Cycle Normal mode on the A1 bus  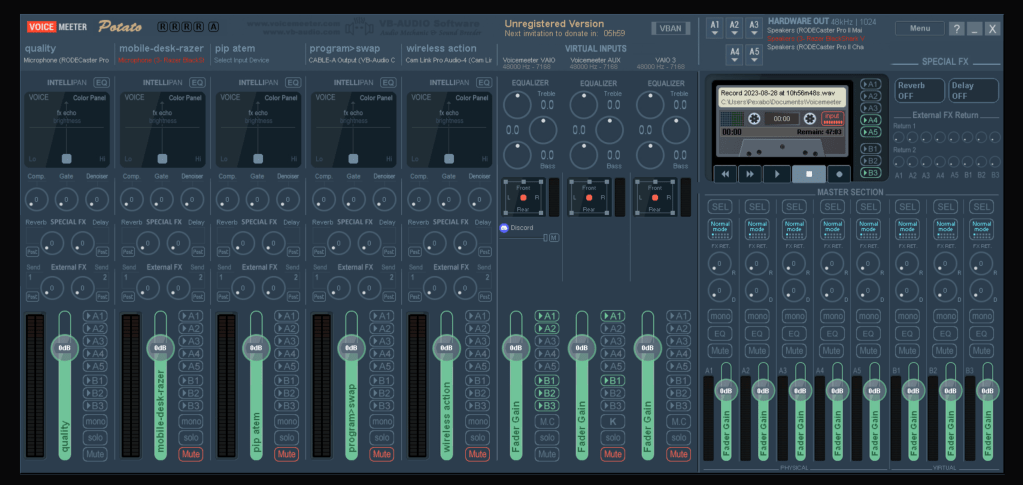click(720, 229)
